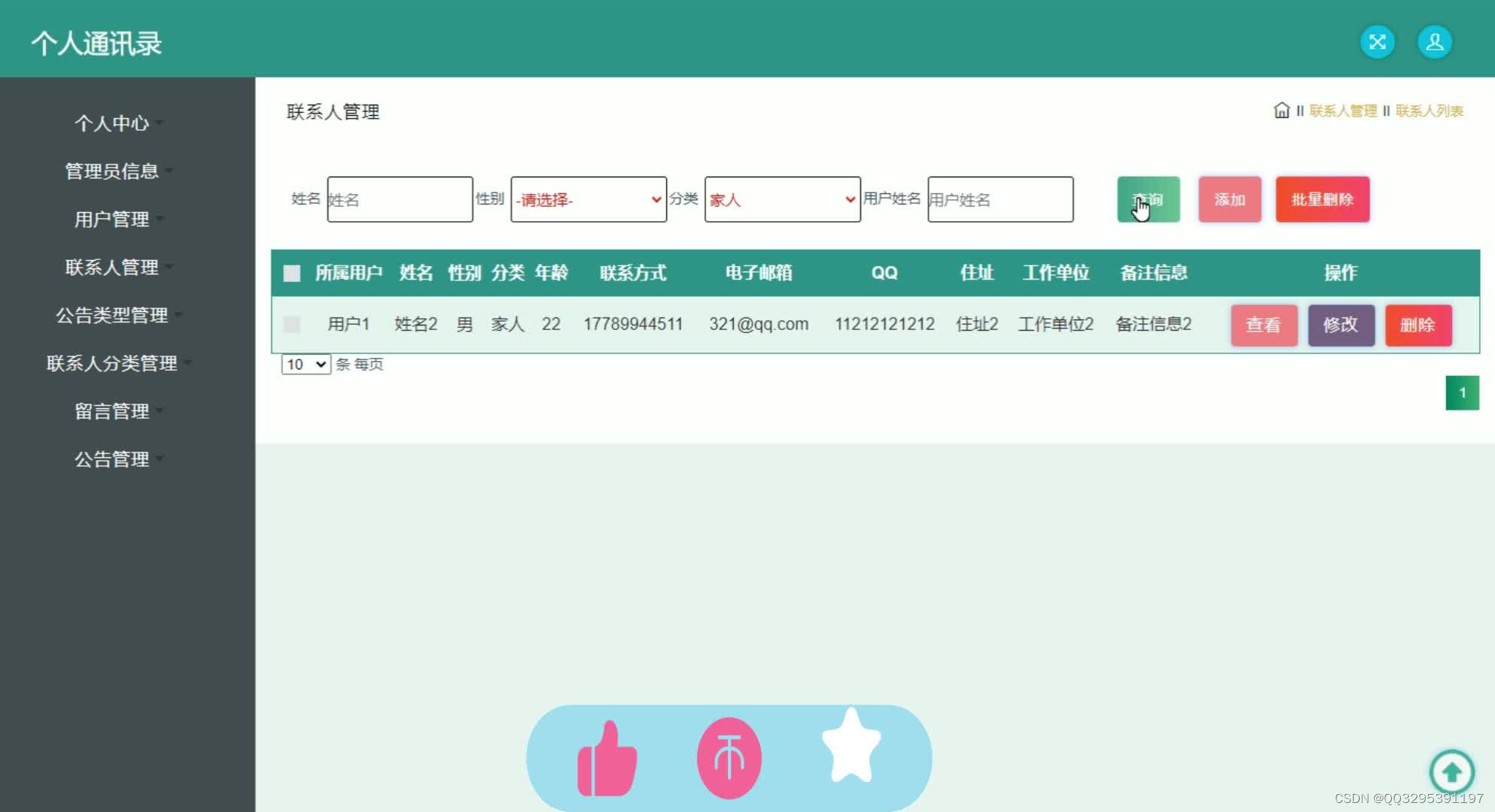The image size is (1495, 812).
Task: Click 查看 for contact 姓名2
Action: pos(1263,325)
